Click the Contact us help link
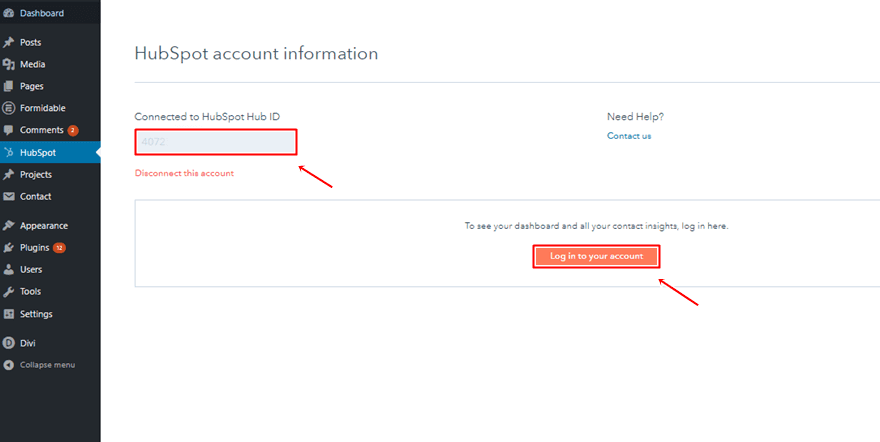This screenshot has width=880, height=442. point(629,136)
